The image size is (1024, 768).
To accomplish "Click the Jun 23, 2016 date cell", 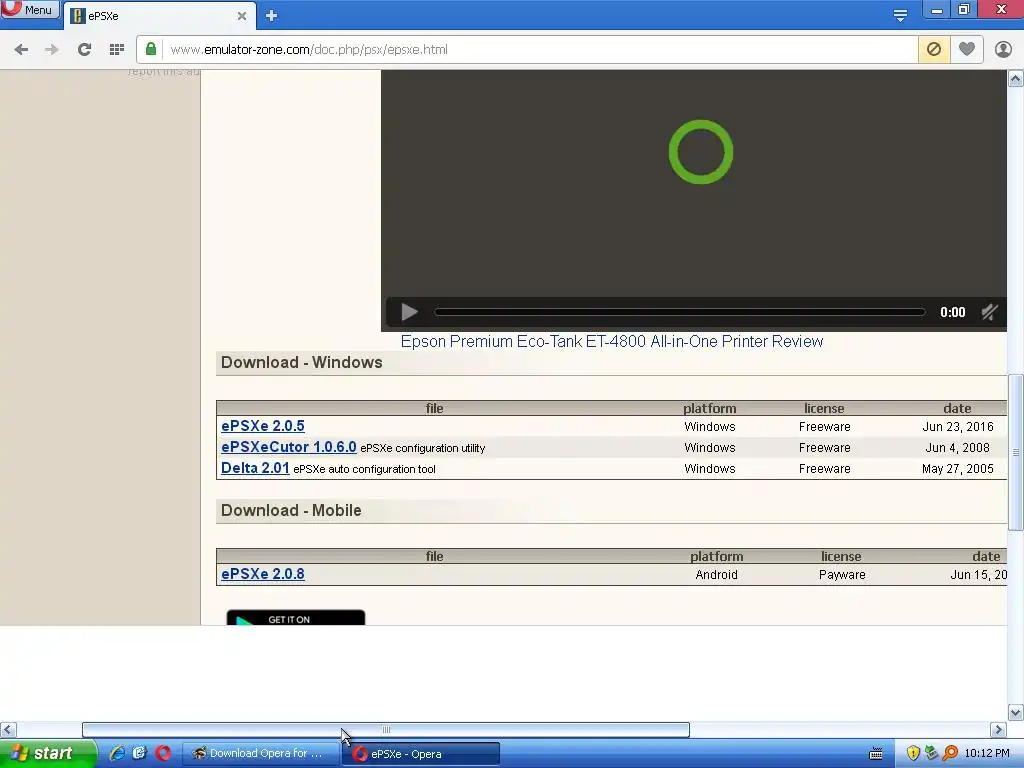I will pyautogui.click(x=957, y=426).
